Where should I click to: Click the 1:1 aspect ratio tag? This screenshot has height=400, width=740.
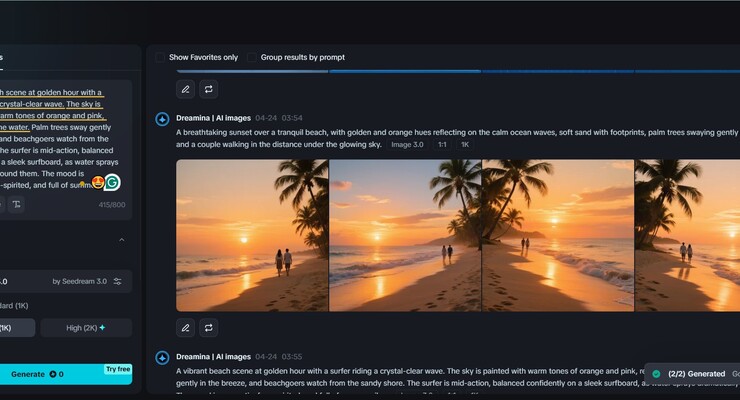[x=441, y=145]
